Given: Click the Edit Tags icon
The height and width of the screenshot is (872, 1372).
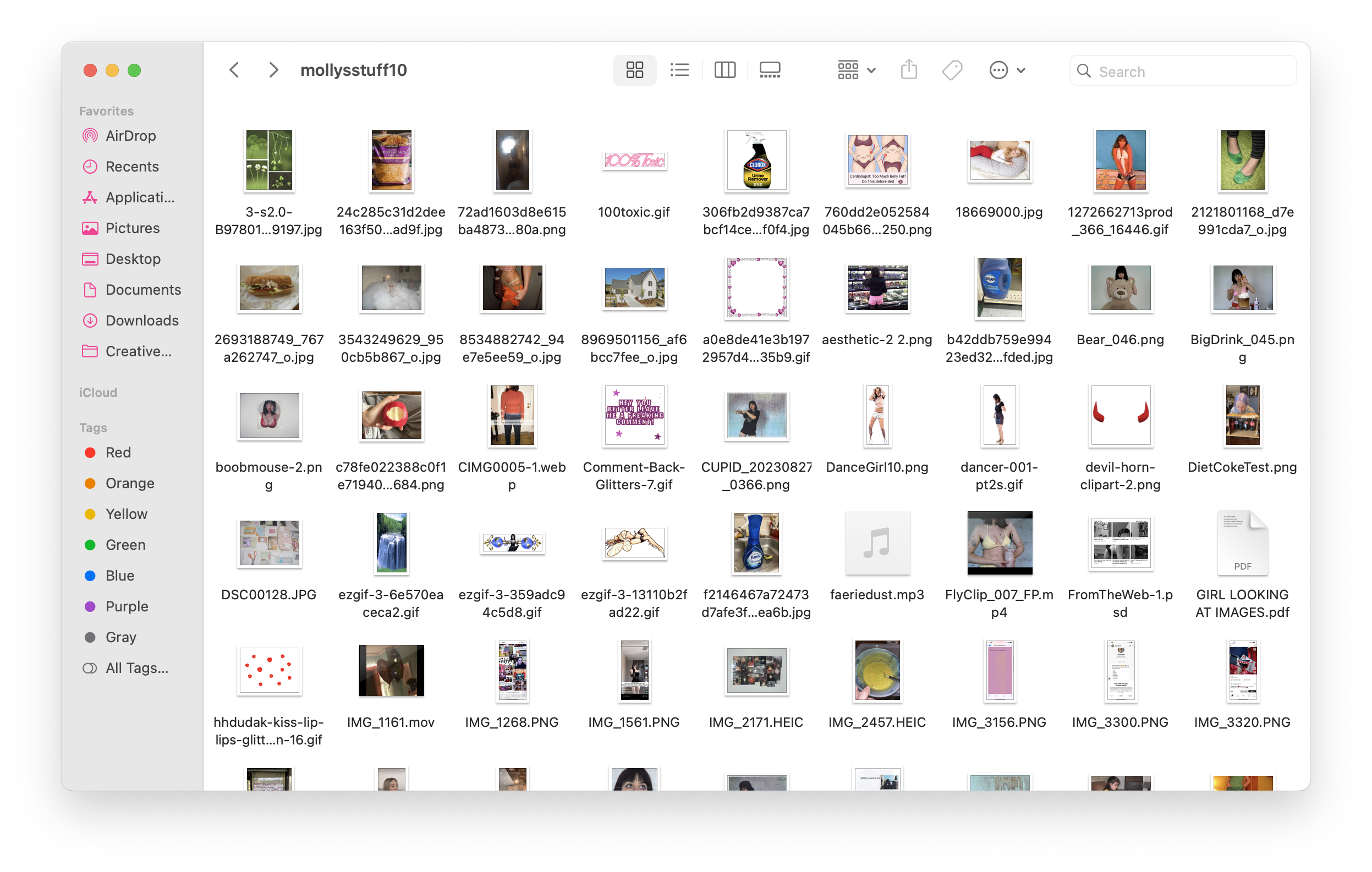Looking at the screenshot, I should pos(952,70).
